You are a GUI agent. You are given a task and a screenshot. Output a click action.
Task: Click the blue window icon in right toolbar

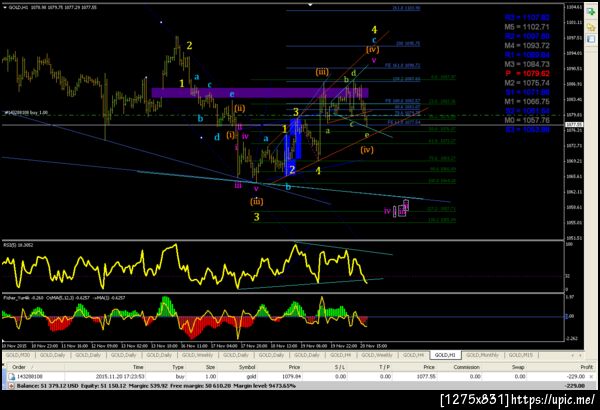(x=591, y=39)
